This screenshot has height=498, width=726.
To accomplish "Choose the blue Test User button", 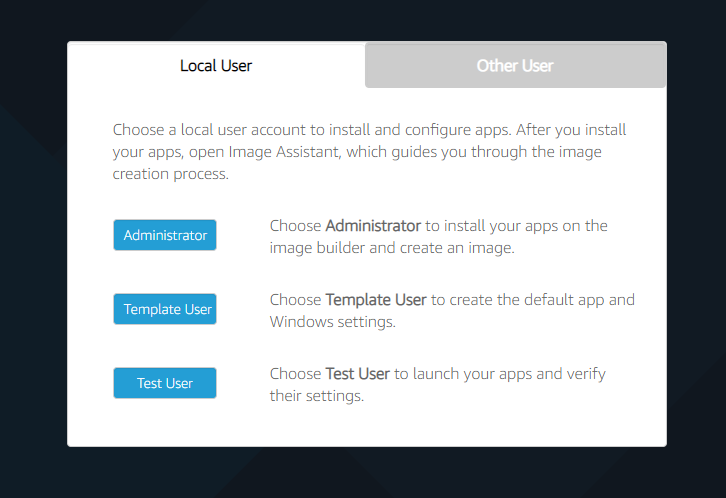I will (165, 383).
